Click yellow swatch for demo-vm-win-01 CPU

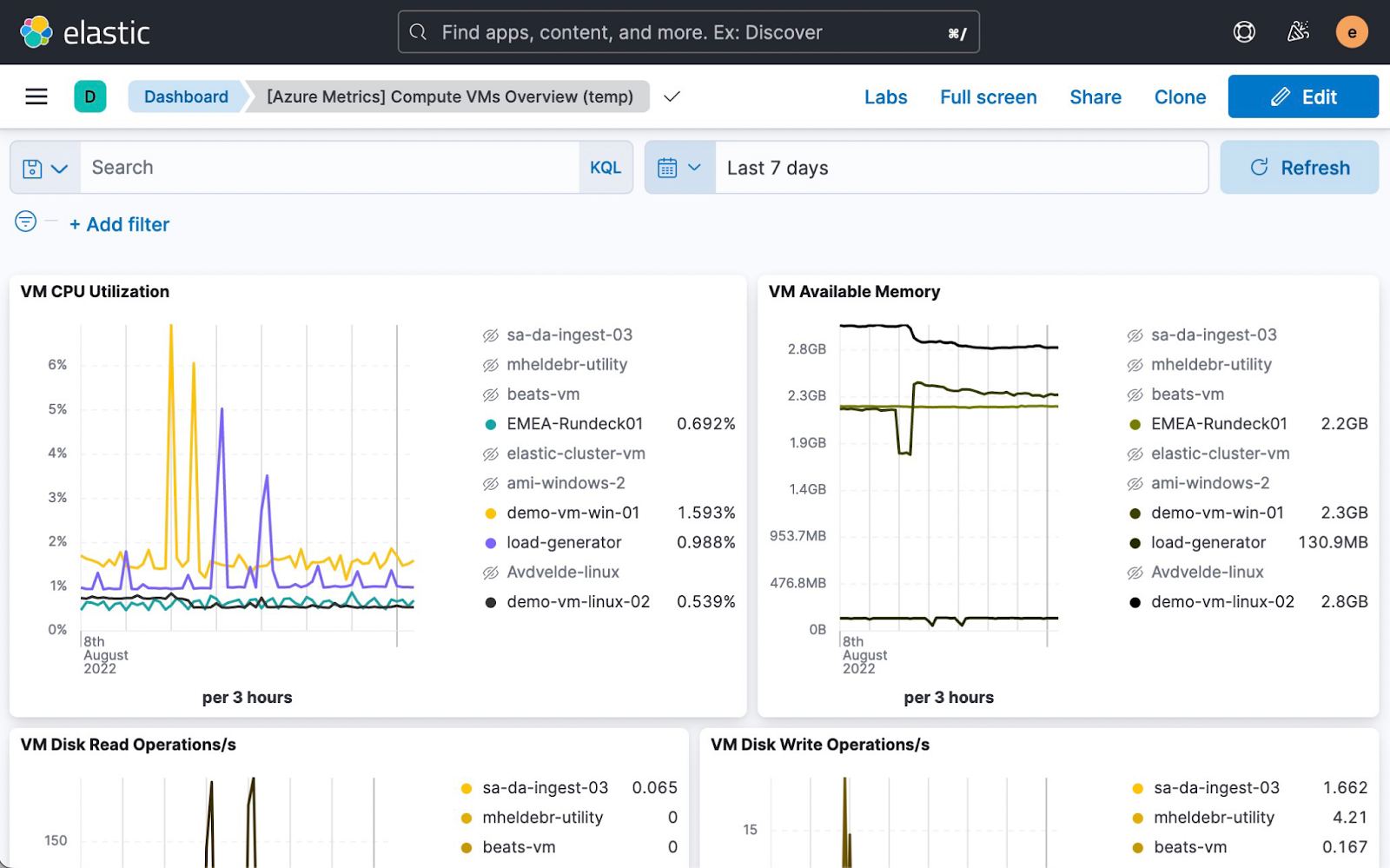491,514
